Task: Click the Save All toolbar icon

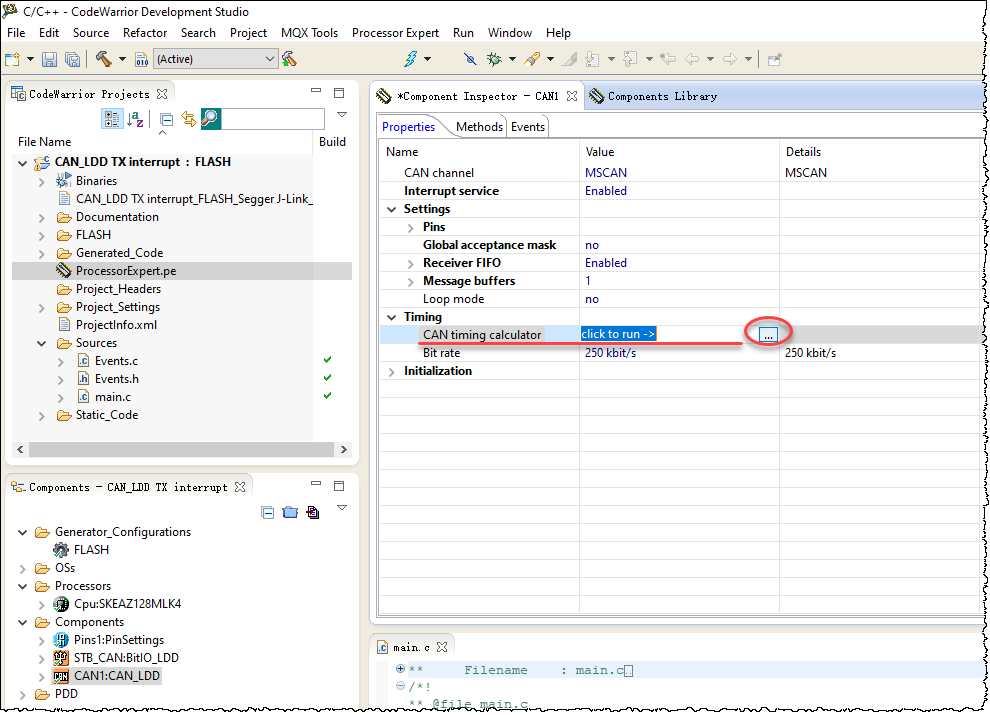Action: click(73, 59)
